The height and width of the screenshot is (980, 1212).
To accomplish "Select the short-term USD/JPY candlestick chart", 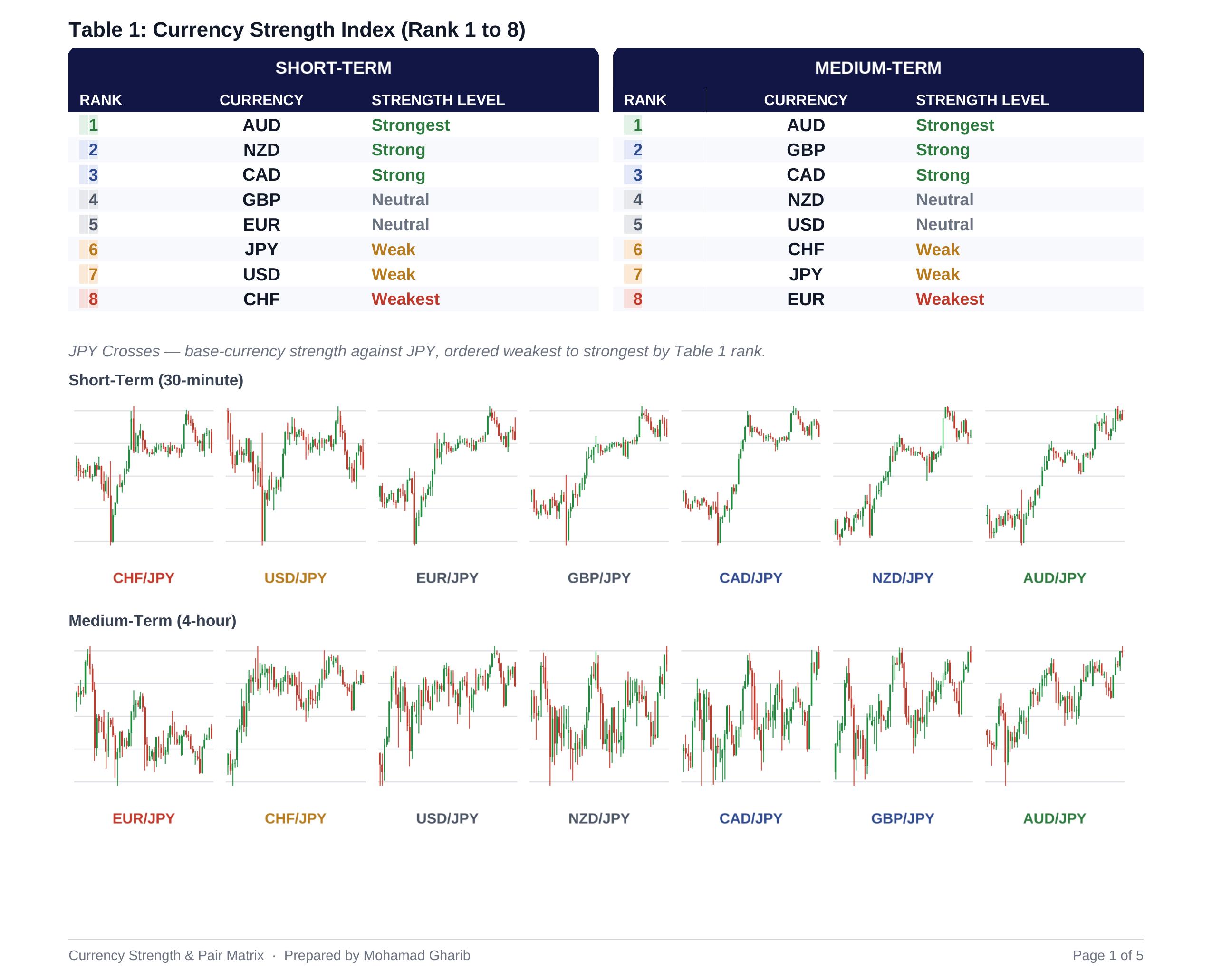I will [x=295, y=475].
